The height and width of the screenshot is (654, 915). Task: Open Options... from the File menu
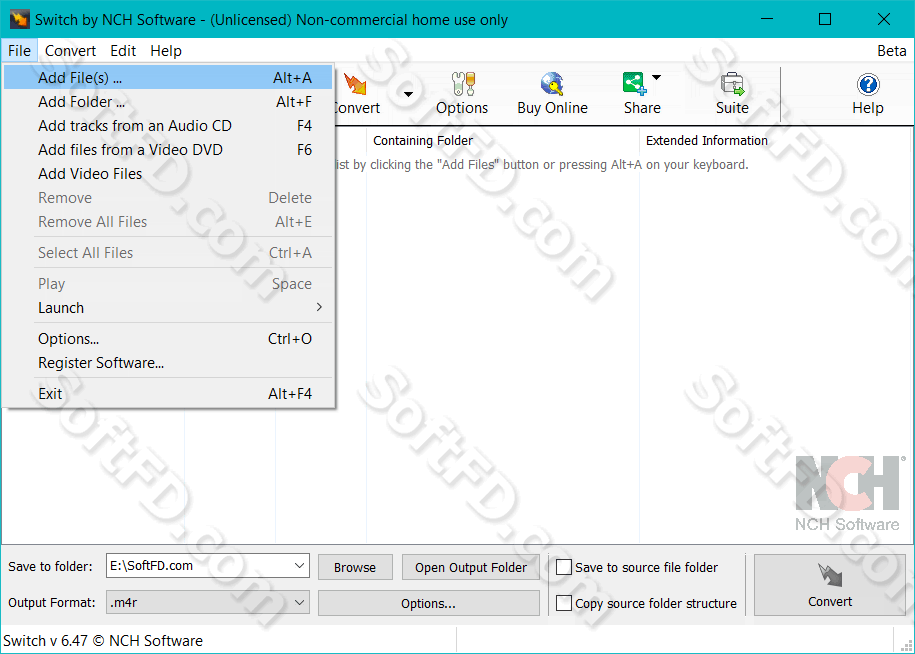[168, 338]
